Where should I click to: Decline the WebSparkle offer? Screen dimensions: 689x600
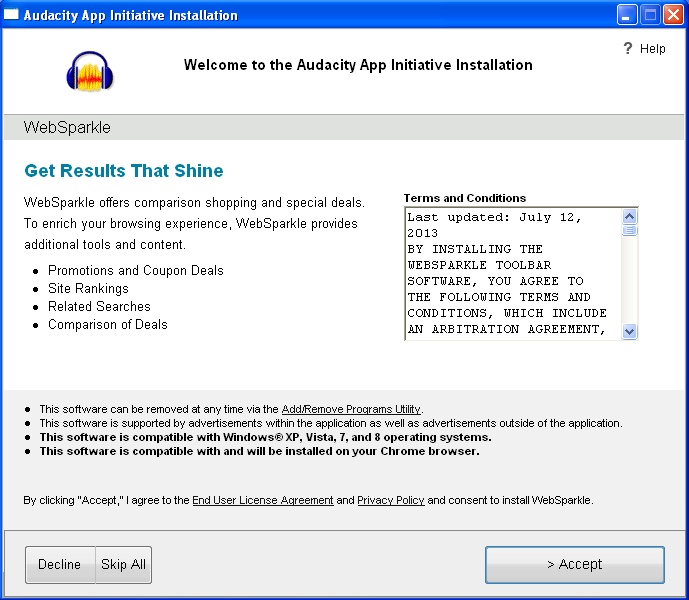pos(60,564)
